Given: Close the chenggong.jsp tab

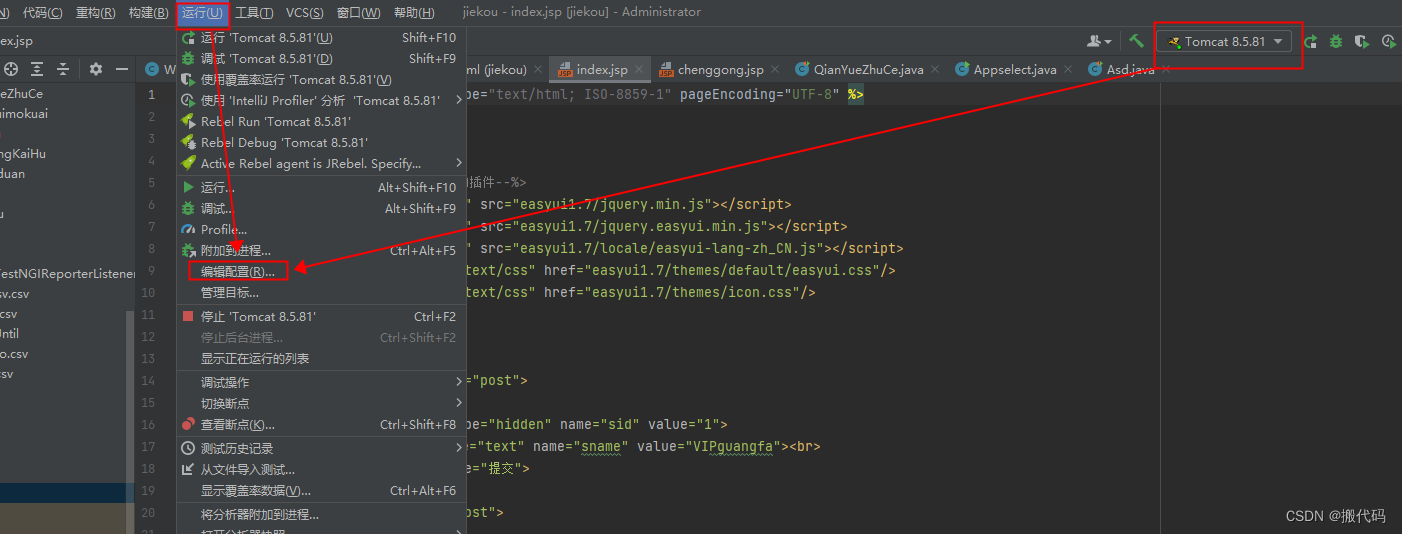Looking at the screenshot, I should 775,70.
